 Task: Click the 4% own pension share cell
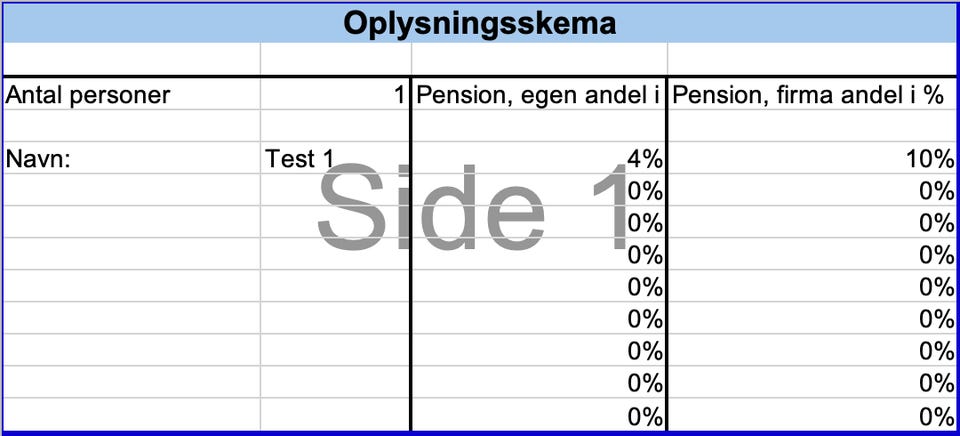coord(538,158)
